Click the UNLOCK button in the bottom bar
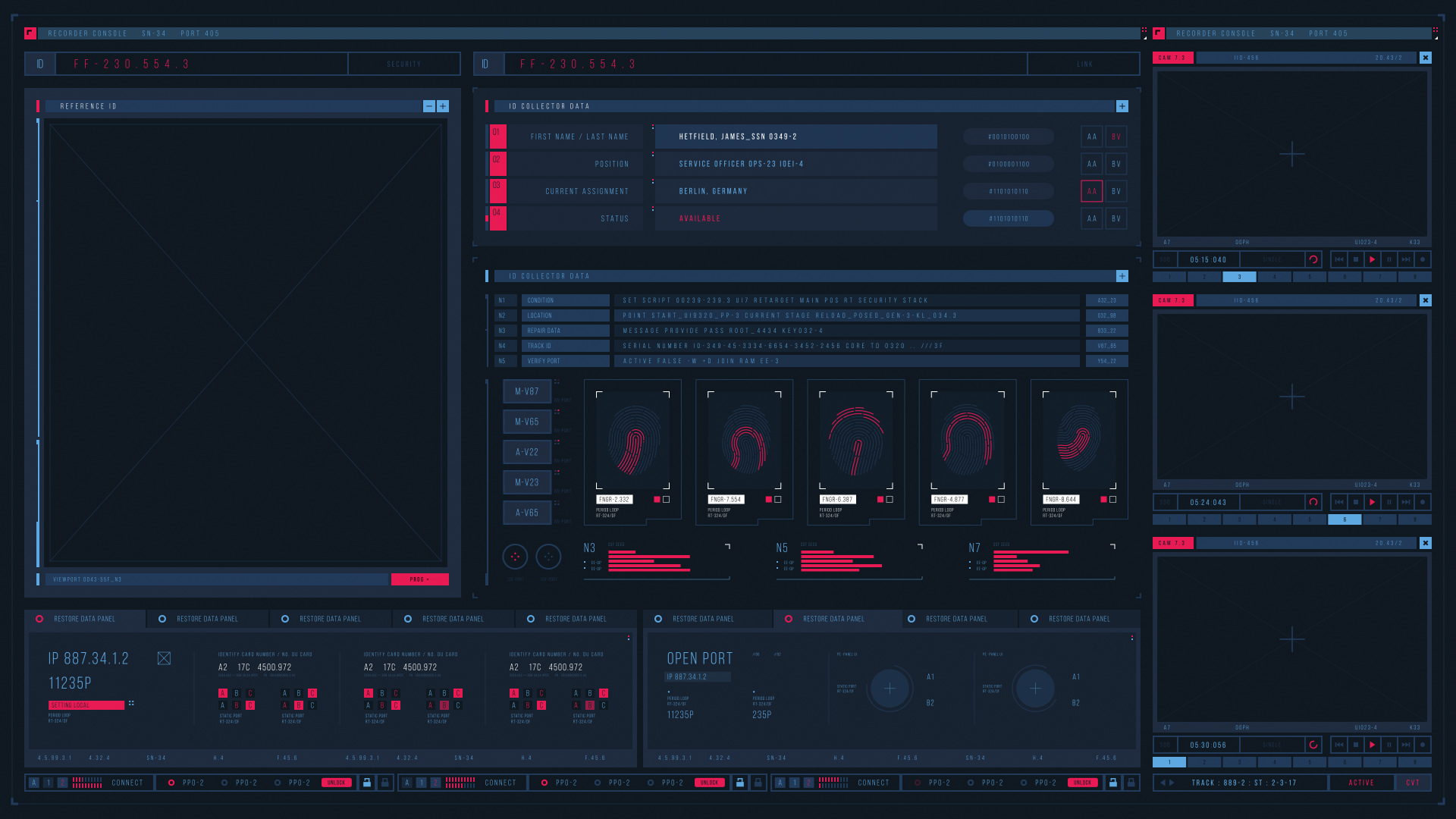The height and width of the screenshot is (819, 1456). (336, 782)
